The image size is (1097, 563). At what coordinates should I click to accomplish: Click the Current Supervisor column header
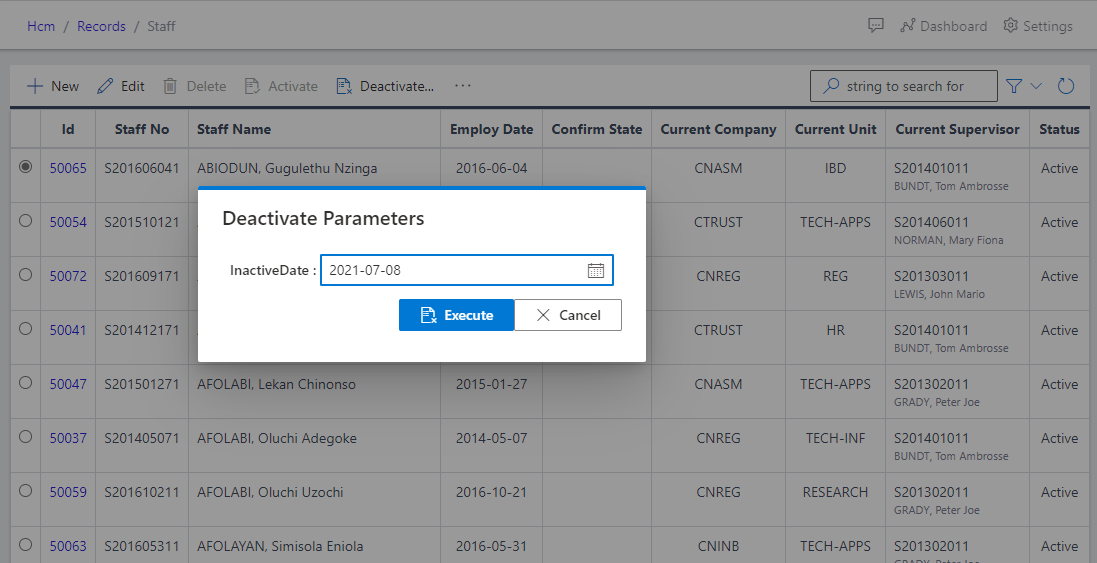957,129
